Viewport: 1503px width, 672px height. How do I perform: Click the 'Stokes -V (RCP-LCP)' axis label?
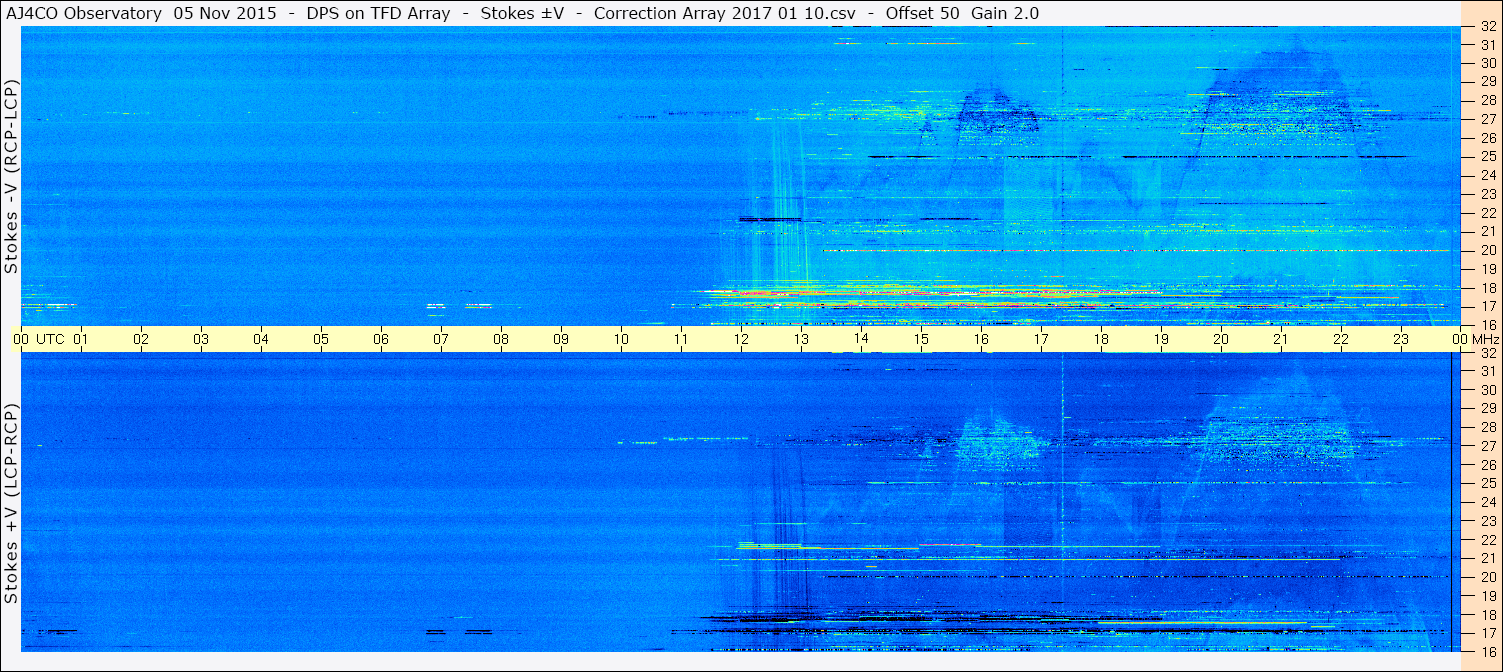click(x=11, y=177)
